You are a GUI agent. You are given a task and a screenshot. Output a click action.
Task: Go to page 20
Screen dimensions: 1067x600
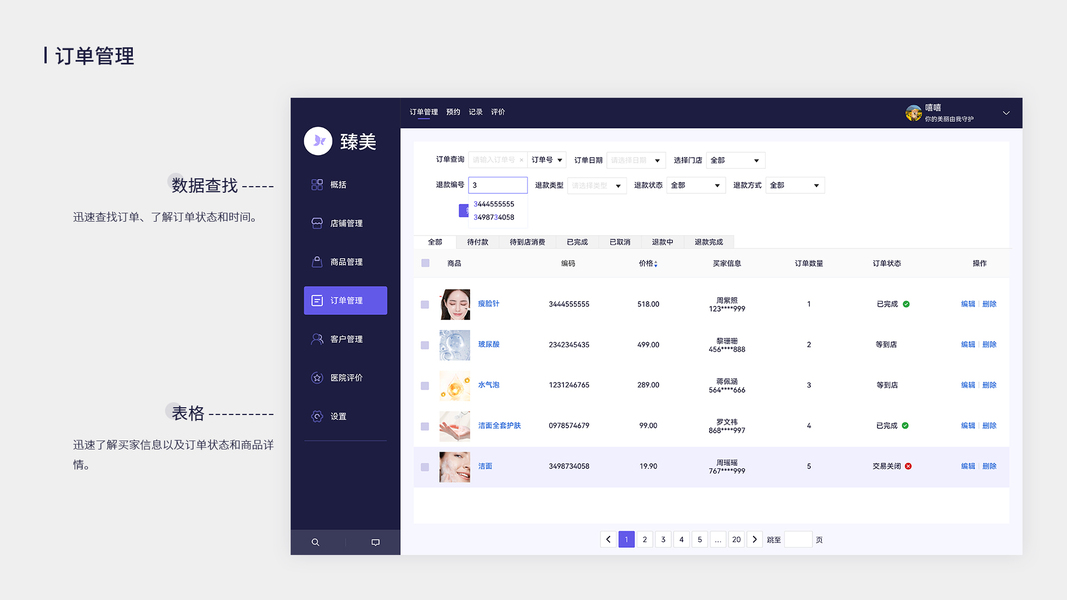[x=736, y=539]
